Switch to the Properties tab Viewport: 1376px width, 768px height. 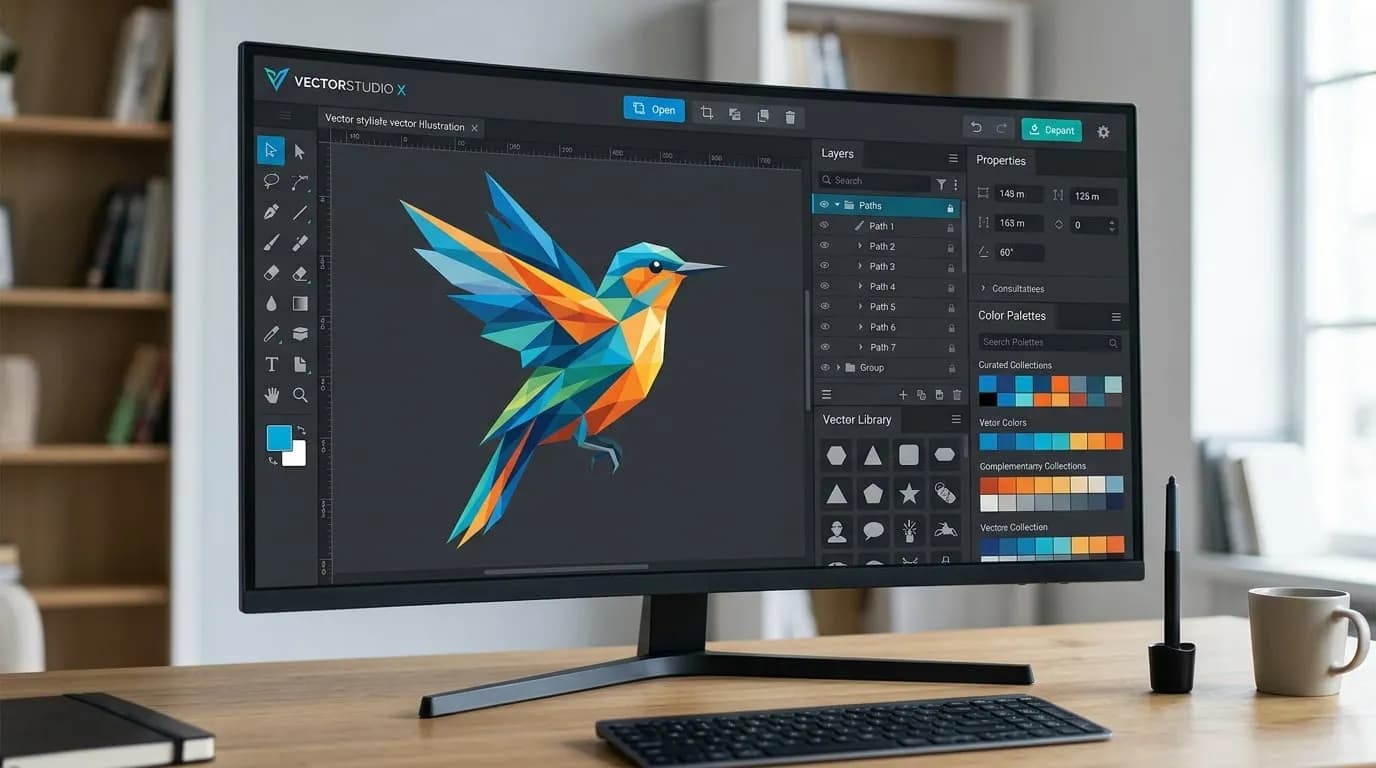coord(1001,160)
